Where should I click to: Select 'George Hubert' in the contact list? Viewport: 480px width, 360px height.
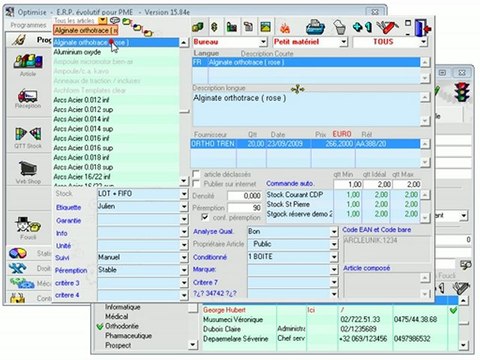[224, 310]
